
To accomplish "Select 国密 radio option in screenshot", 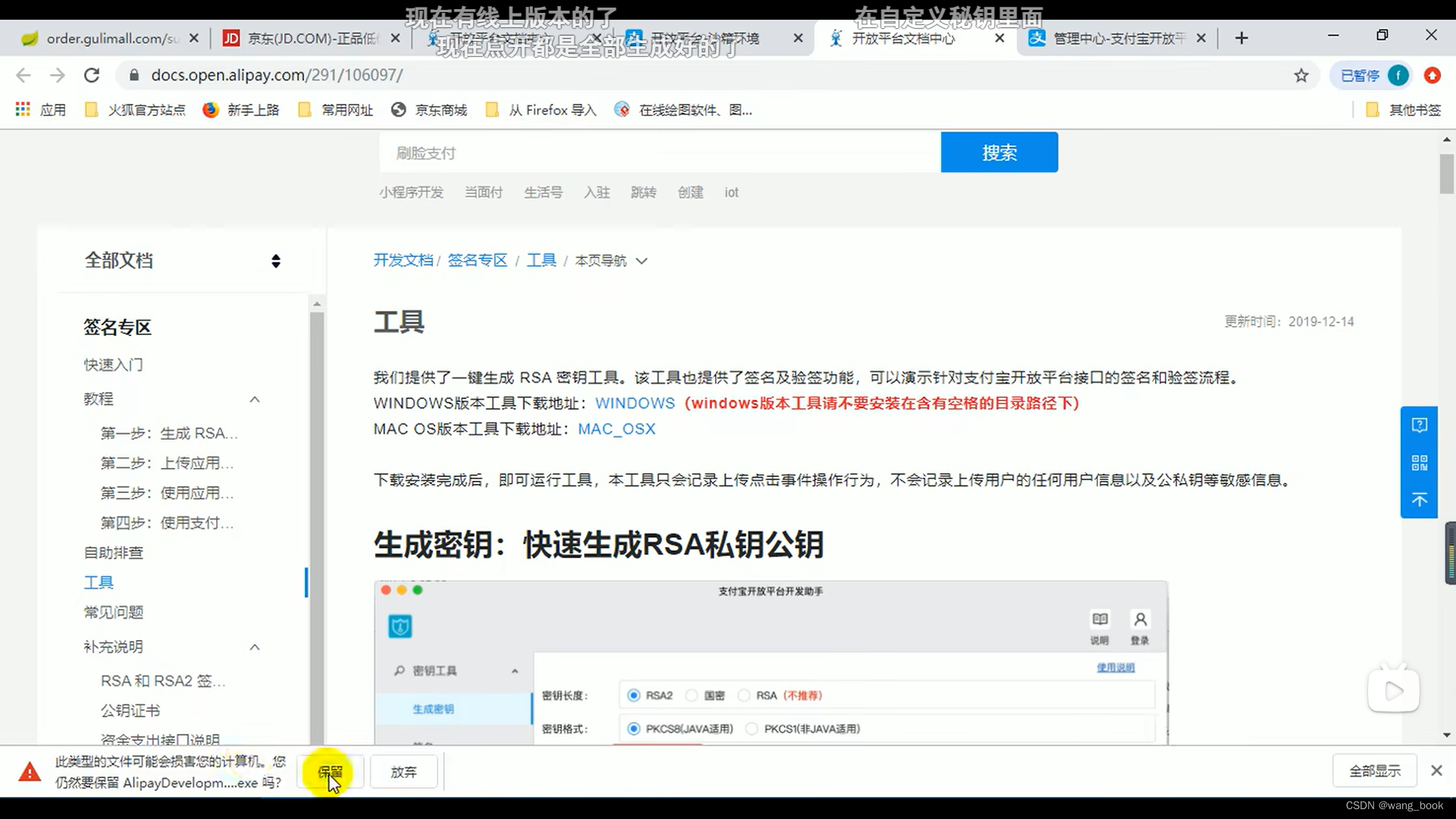I will pyautogui.click(x=692, y=695).
